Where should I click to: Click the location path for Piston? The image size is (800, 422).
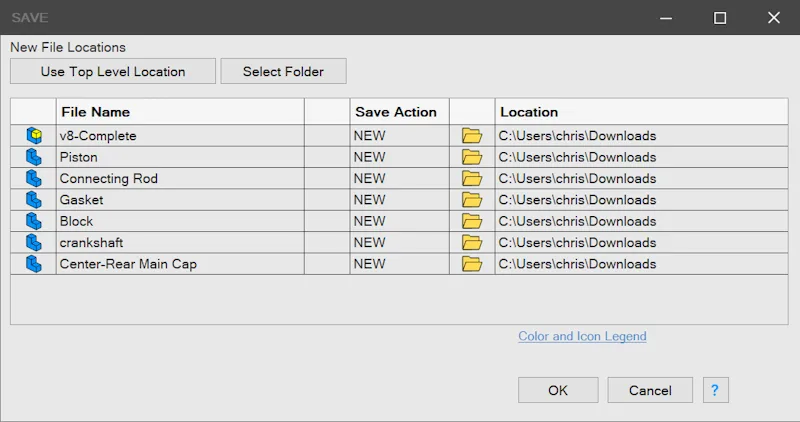coord(641,157)
